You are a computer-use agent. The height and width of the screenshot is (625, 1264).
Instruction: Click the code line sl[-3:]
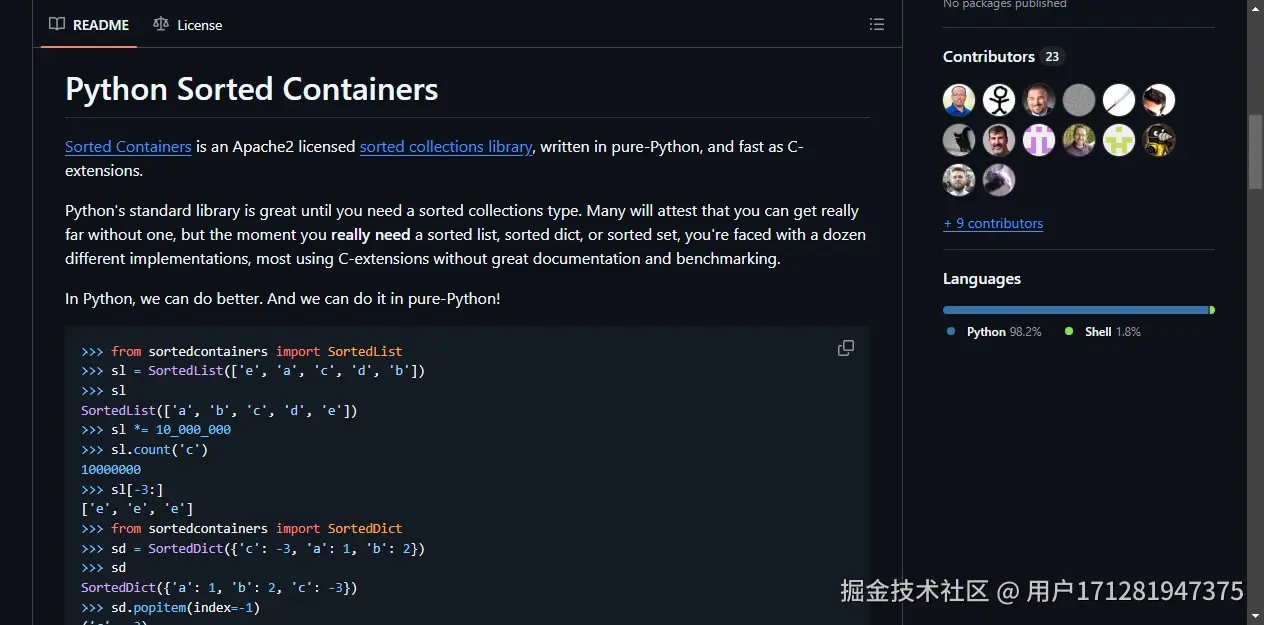[x=122, y=489]
